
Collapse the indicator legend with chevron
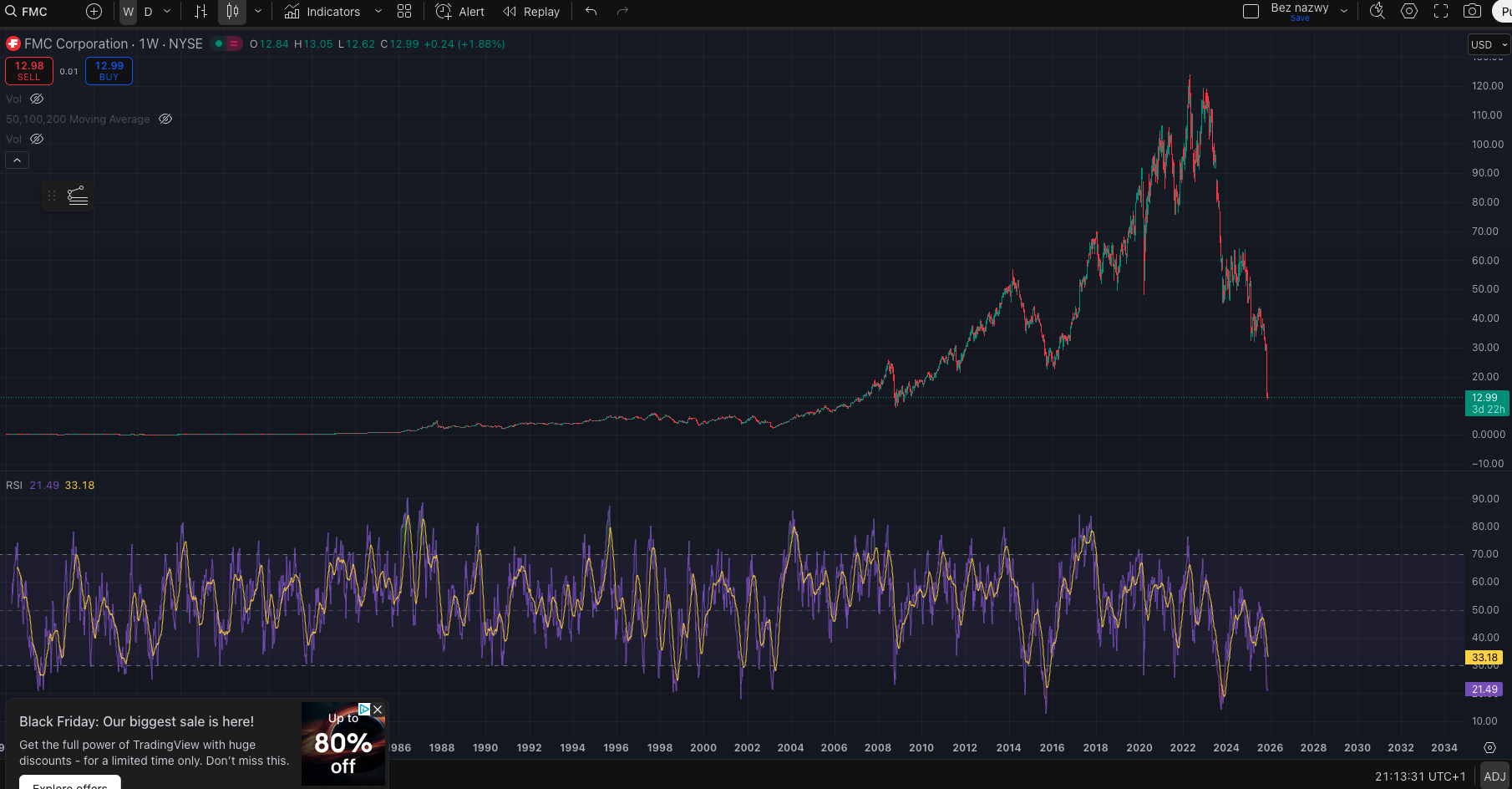(17, 160)
